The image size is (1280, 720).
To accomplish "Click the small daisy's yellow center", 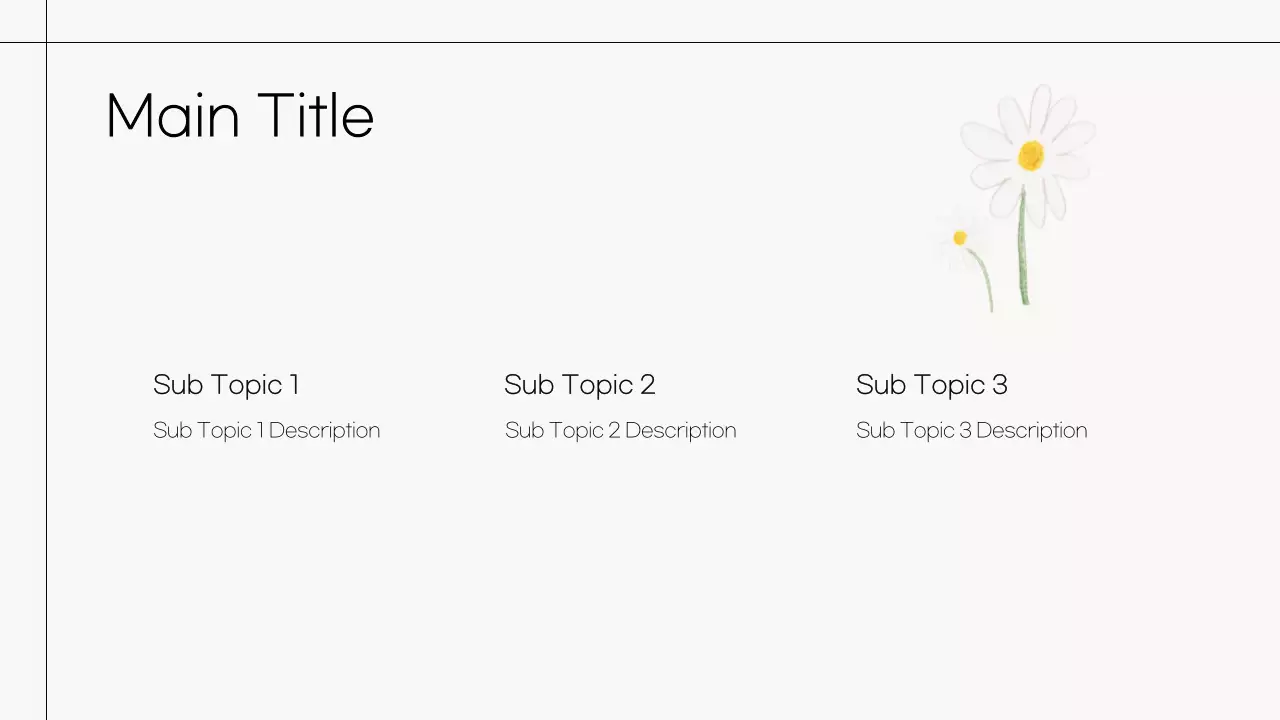I will 960,238.
